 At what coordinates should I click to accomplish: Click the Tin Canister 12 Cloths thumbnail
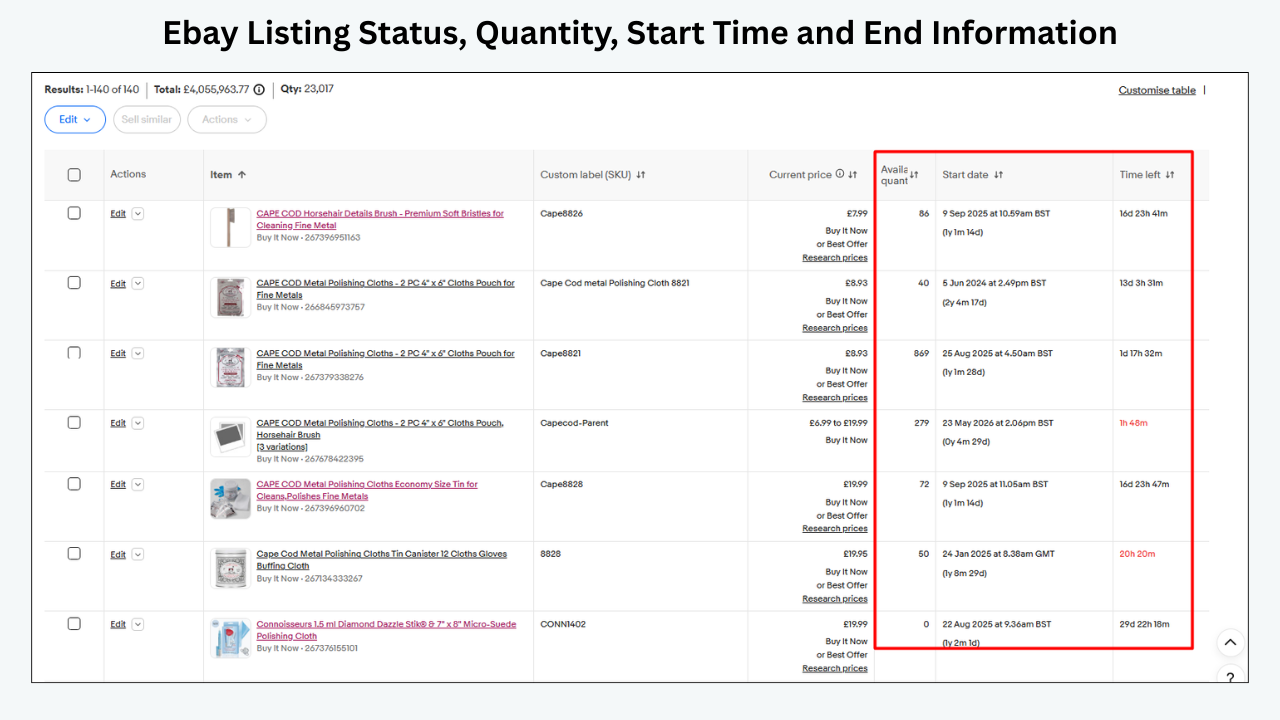click(x=230, y=568)
